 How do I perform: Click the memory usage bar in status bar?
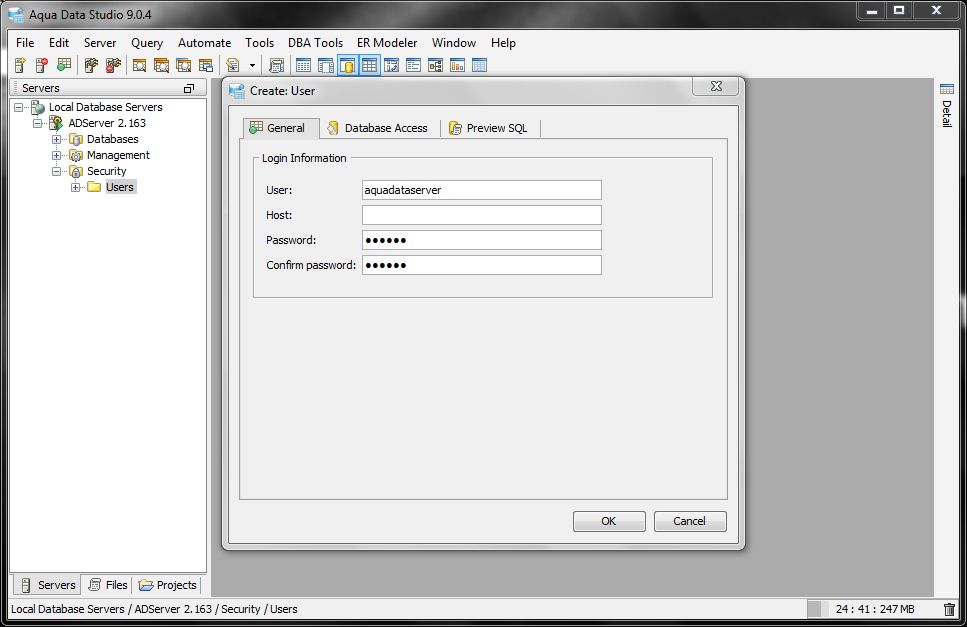point(873,609)
